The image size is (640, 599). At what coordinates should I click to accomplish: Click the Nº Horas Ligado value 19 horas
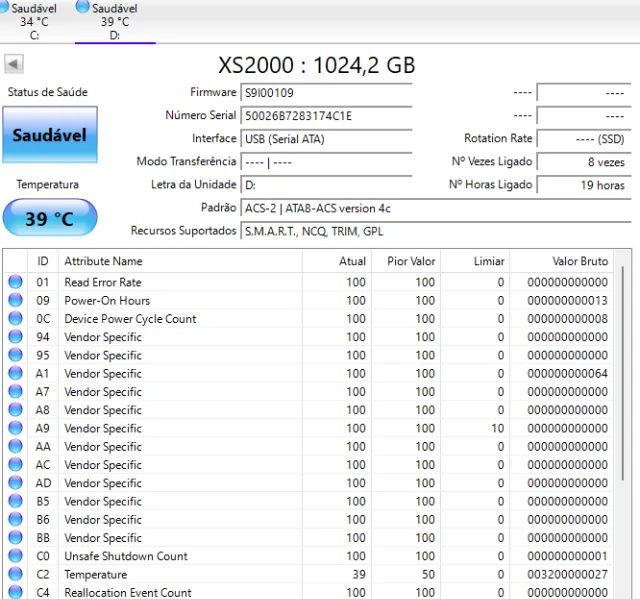coord(584,185)
